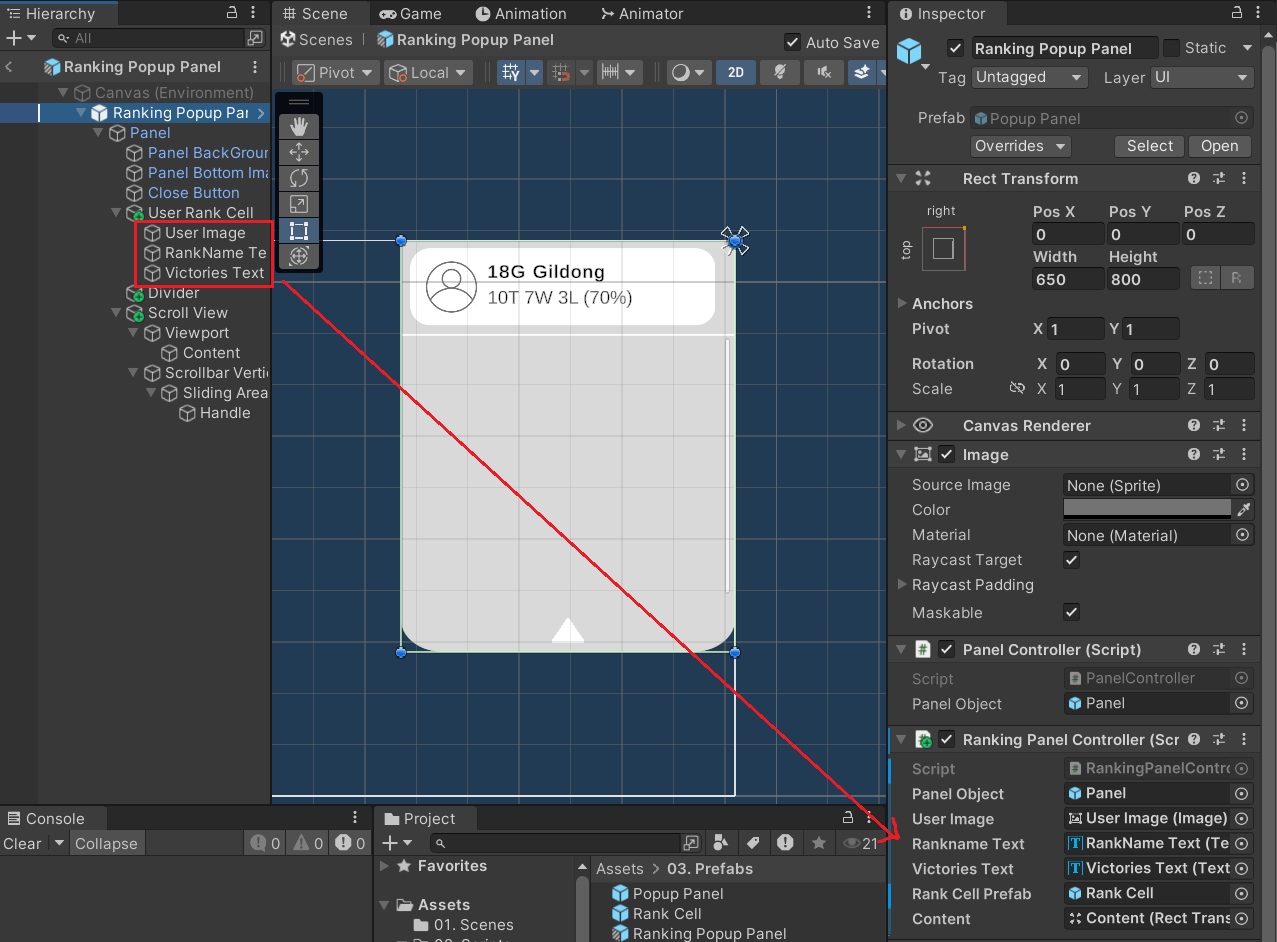Screen dimensions: 1277x942
Task: Collapse the Scroll View tree item
Action: click(117, 313)
